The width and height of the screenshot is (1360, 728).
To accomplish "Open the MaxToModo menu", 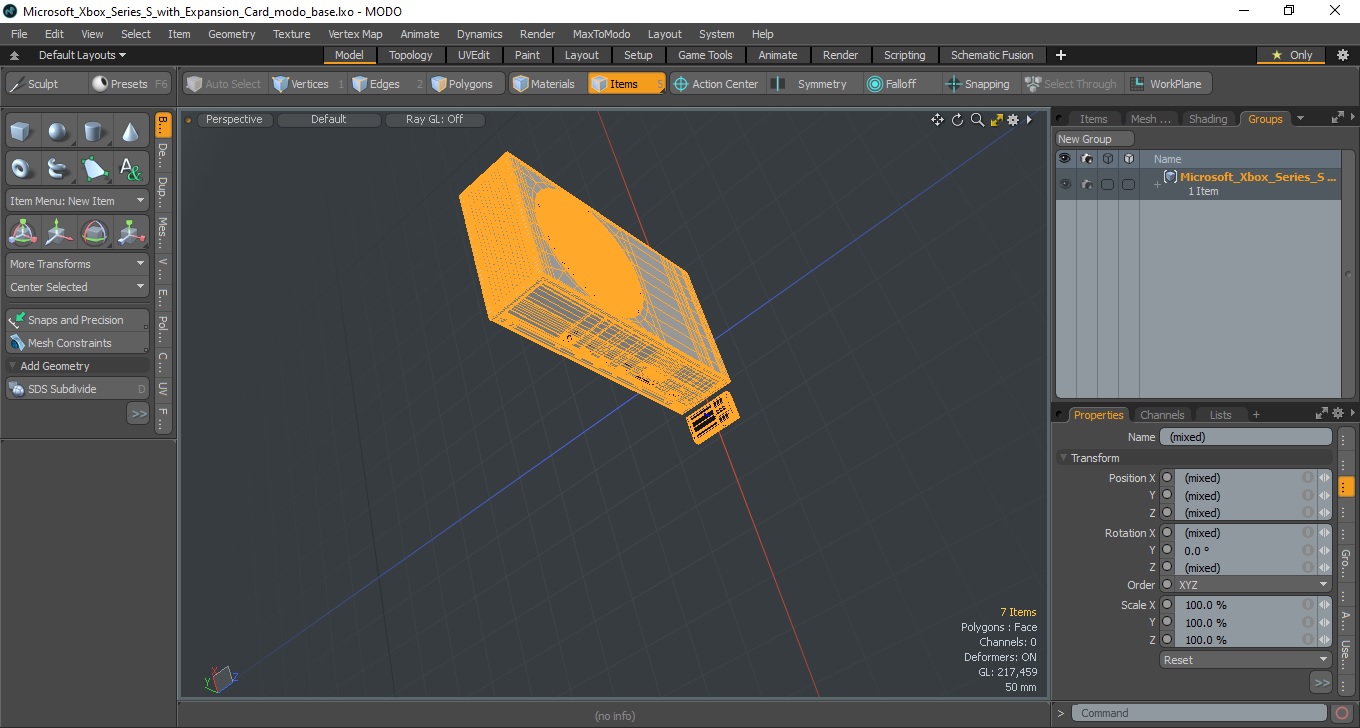I will pos(601,34).
